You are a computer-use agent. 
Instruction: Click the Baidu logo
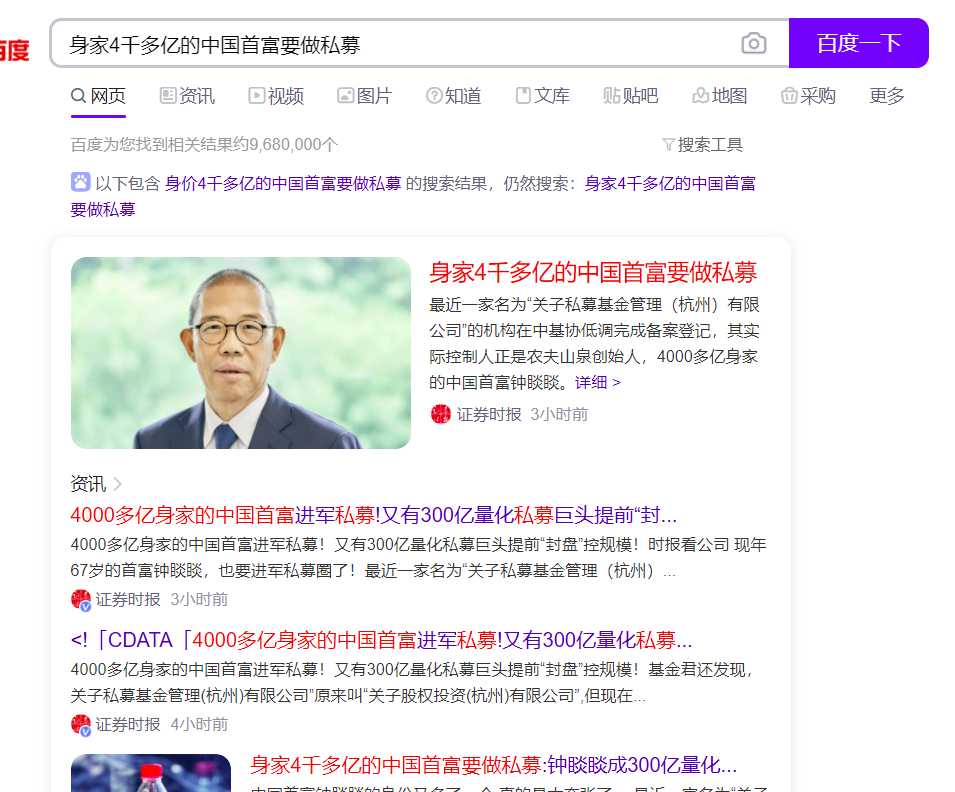coord(14,50)
